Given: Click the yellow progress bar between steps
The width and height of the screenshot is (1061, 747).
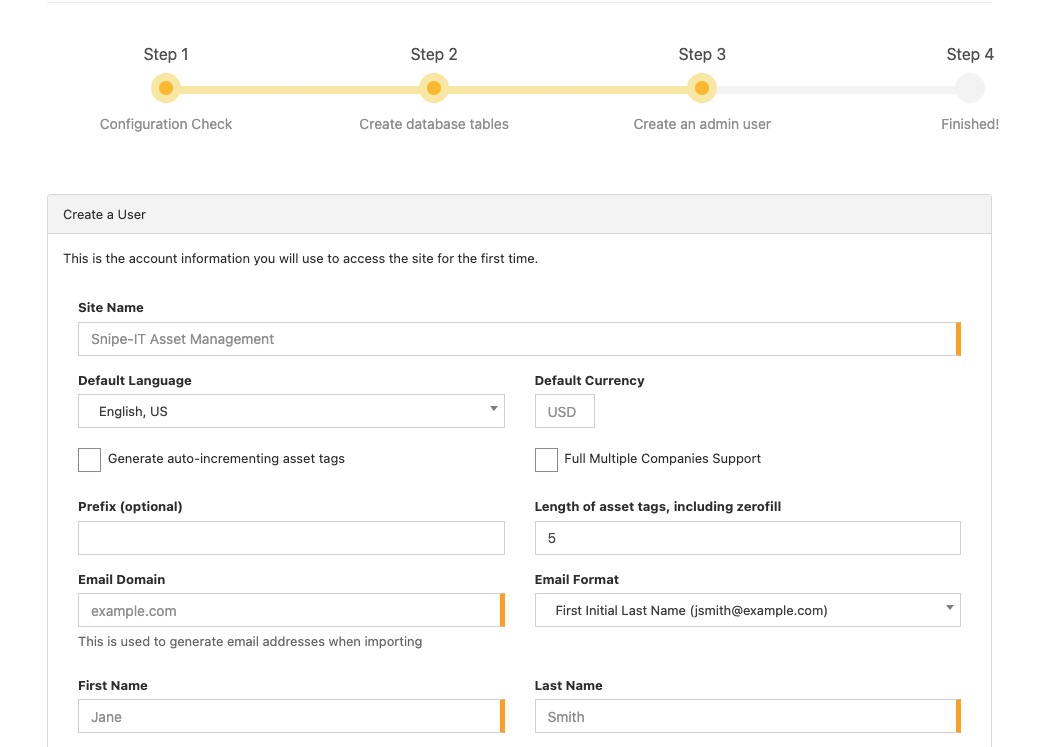Looking at the screenshot, I should [x=300, y=88].
